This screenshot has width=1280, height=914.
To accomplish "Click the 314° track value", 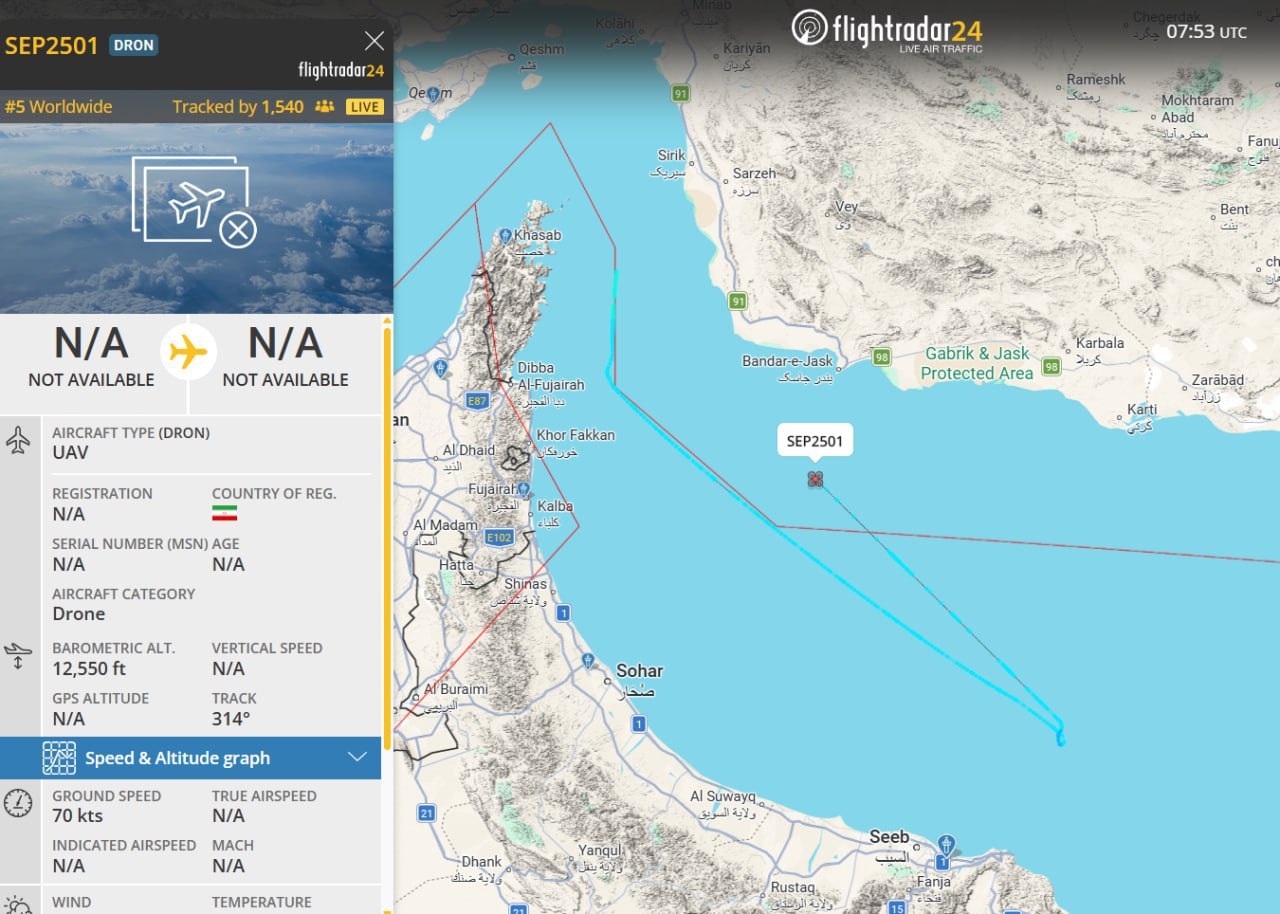I will pyautogui.click(x=231, y=718).
